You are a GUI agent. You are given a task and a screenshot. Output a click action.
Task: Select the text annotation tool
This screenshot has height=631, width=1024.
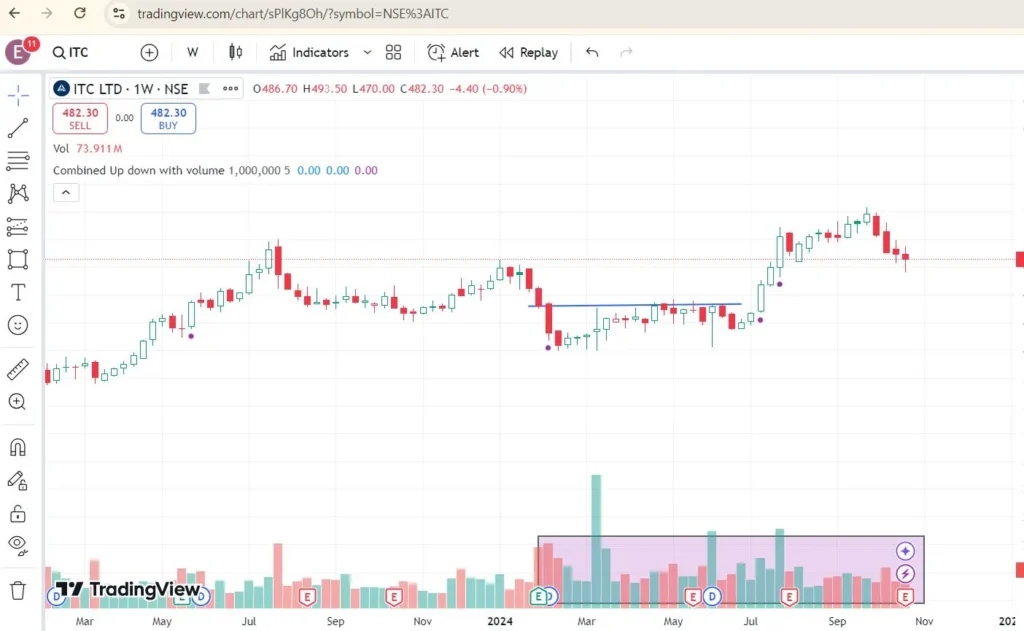[x=18, y=292]
